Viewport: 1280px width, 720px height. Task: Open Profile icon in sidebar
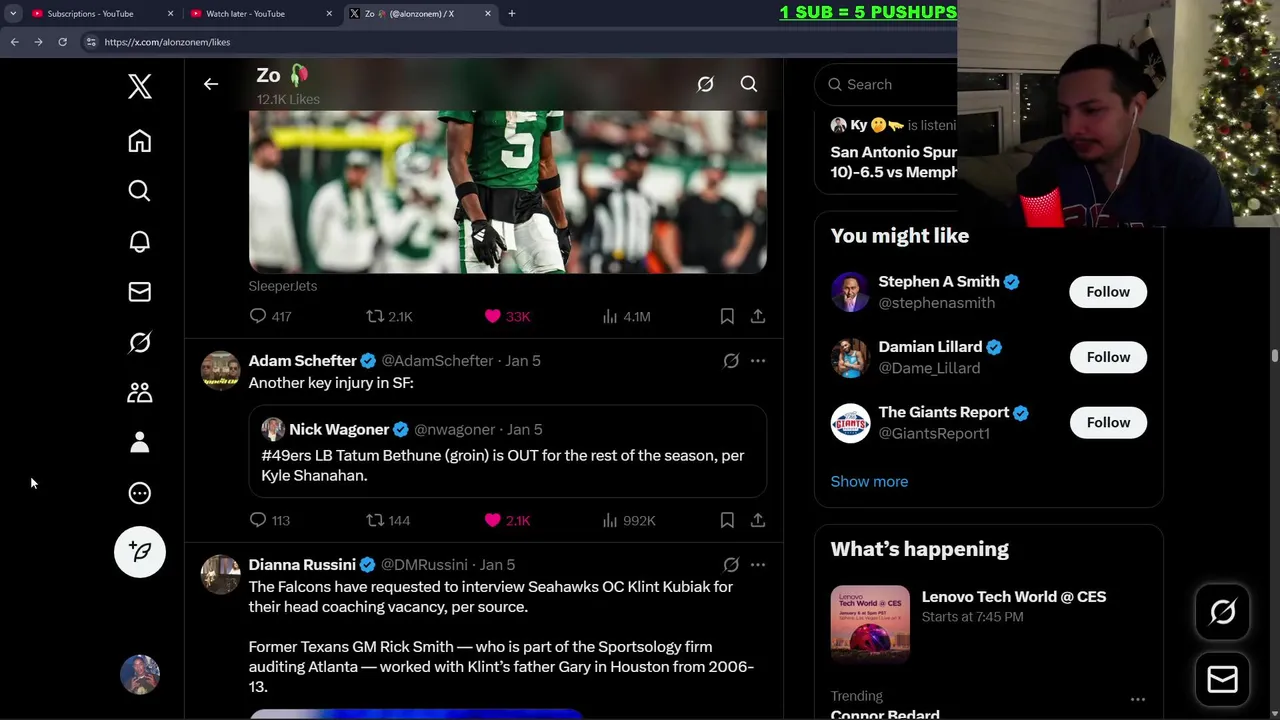point(140,443)
